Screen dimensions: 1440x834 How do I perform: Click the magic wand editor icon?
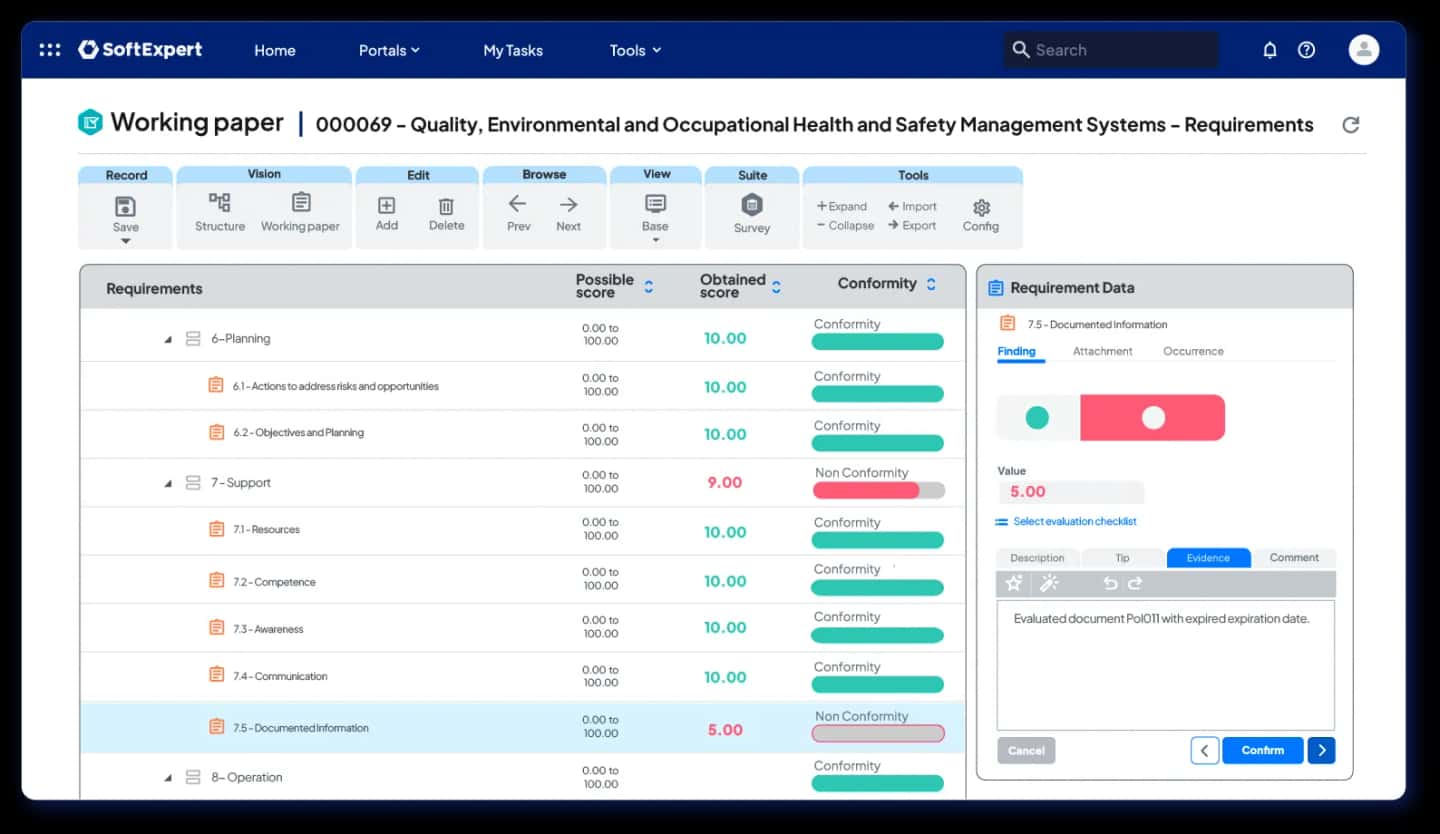pos(1049,583)
